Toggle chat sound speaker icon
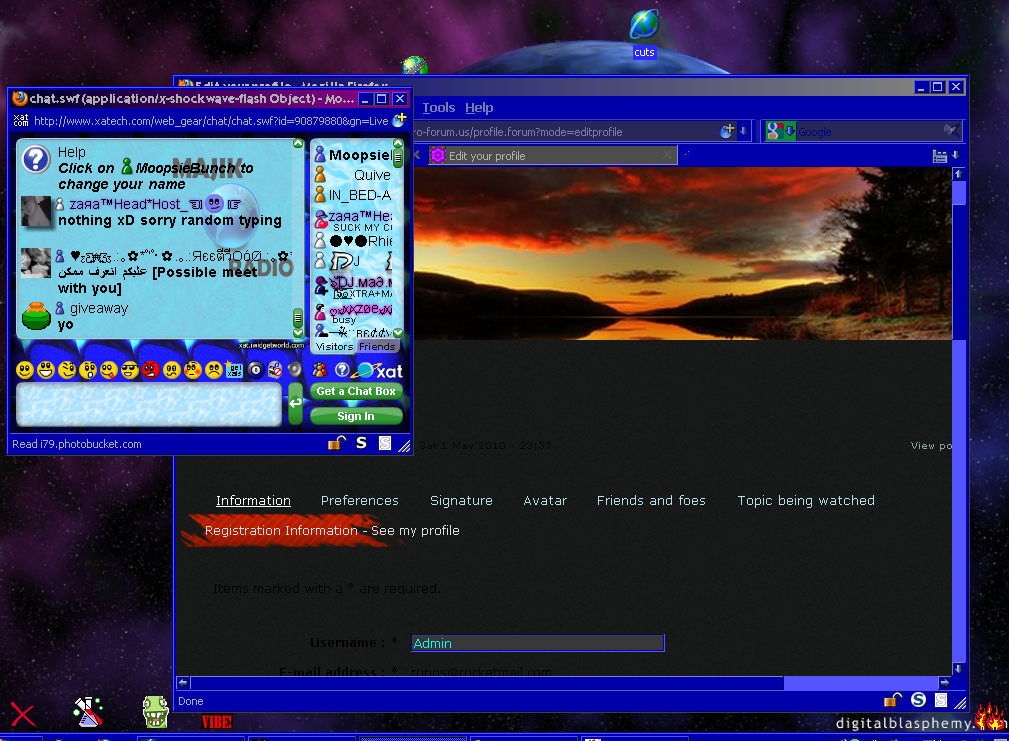The height and width of the screenshot is (741, 1009). tap(295, 370)
